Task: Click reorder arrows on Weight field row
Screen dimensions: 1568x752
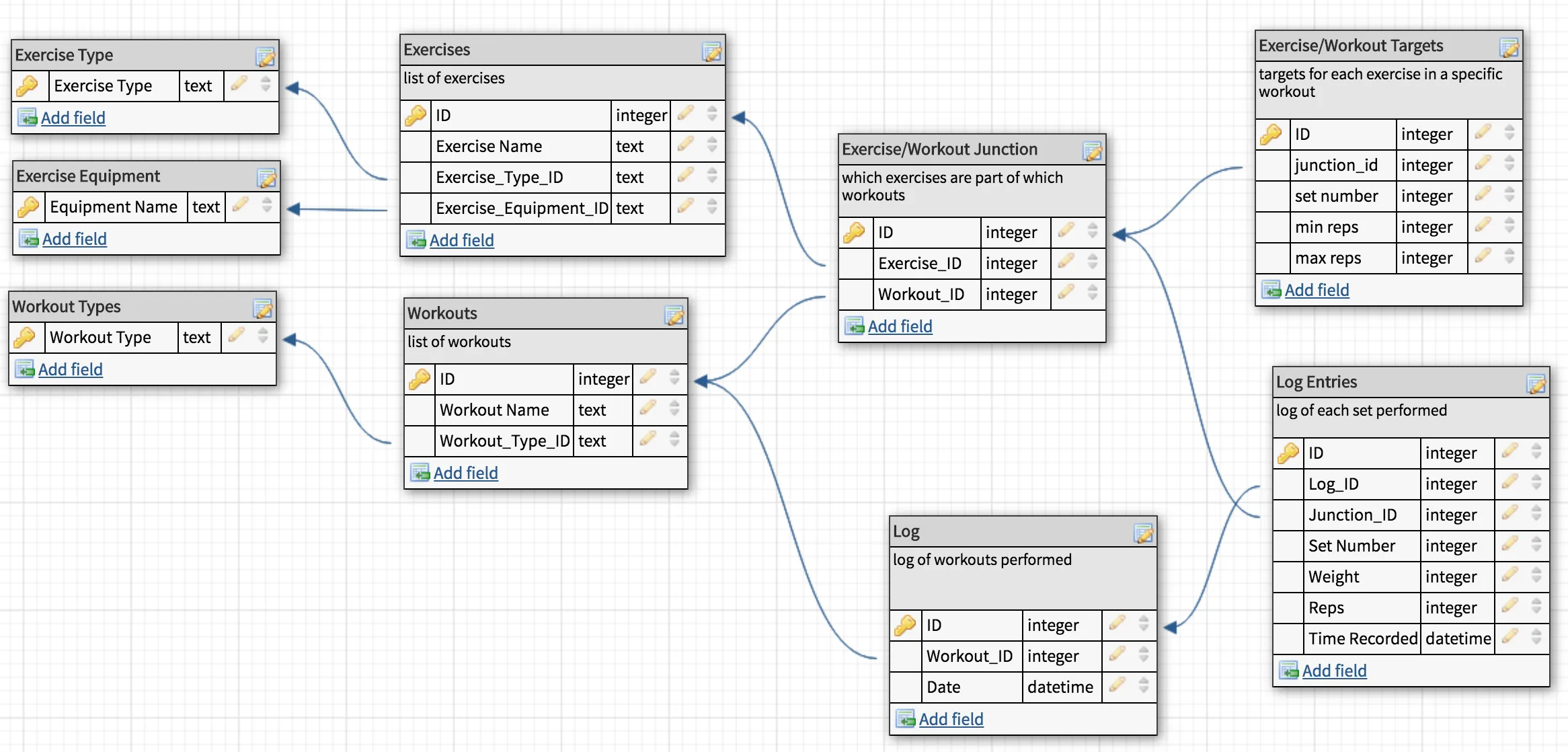Action: 1536,575
